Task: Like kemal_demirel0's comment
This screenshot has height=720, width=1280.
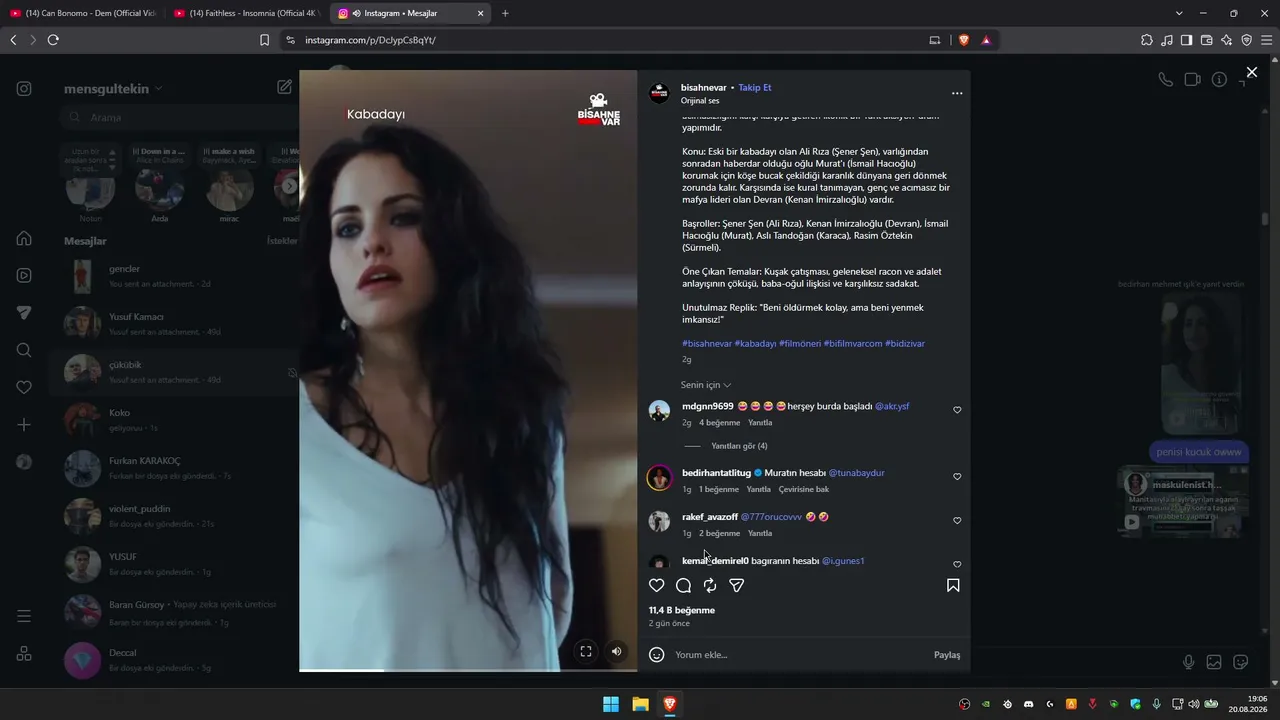Action: pyautogui.click(x=957, y=564)
